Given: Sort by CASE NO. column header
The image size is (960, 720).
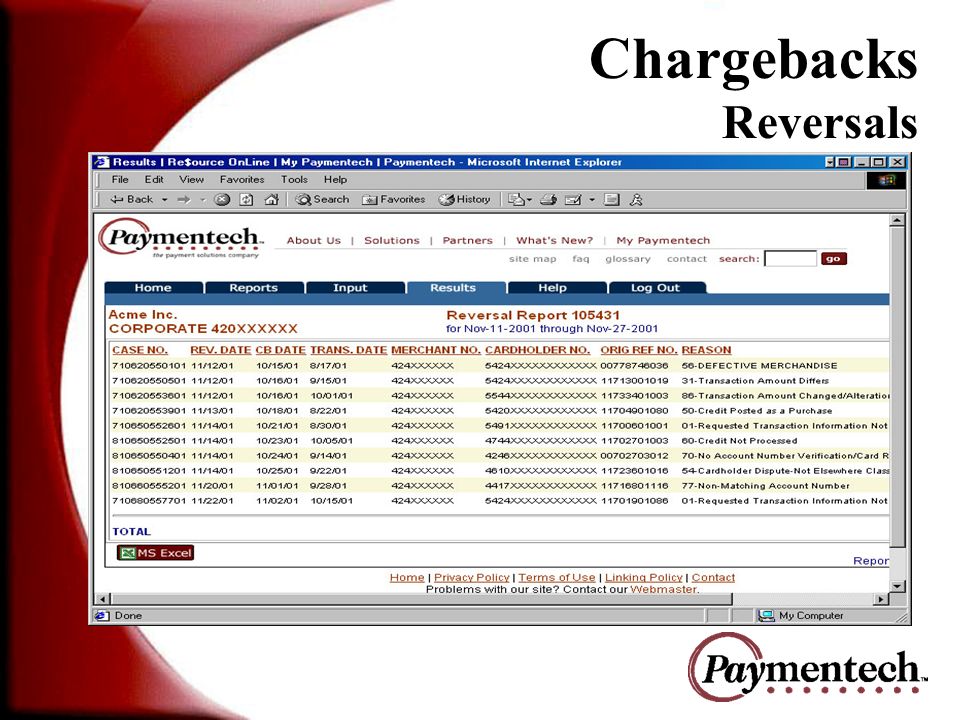Looking at the screenshot, I should tap(140, 350).
